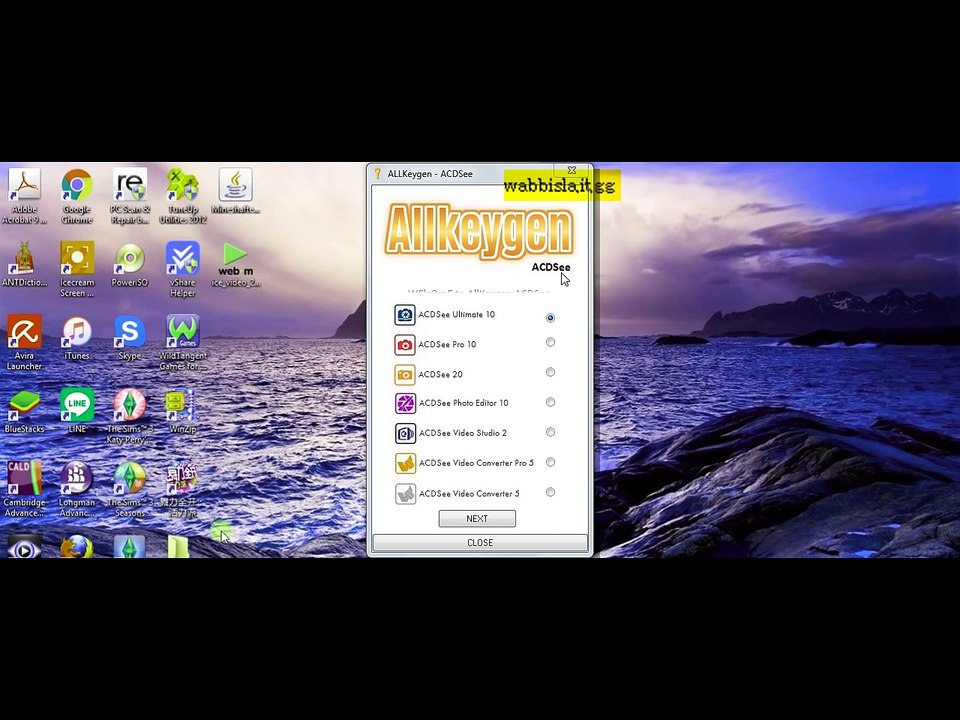Viewport: 960px width, 720px height.
Task: Click the ACDSee Ultimate 10 product icon
Action: coord(405,315)
